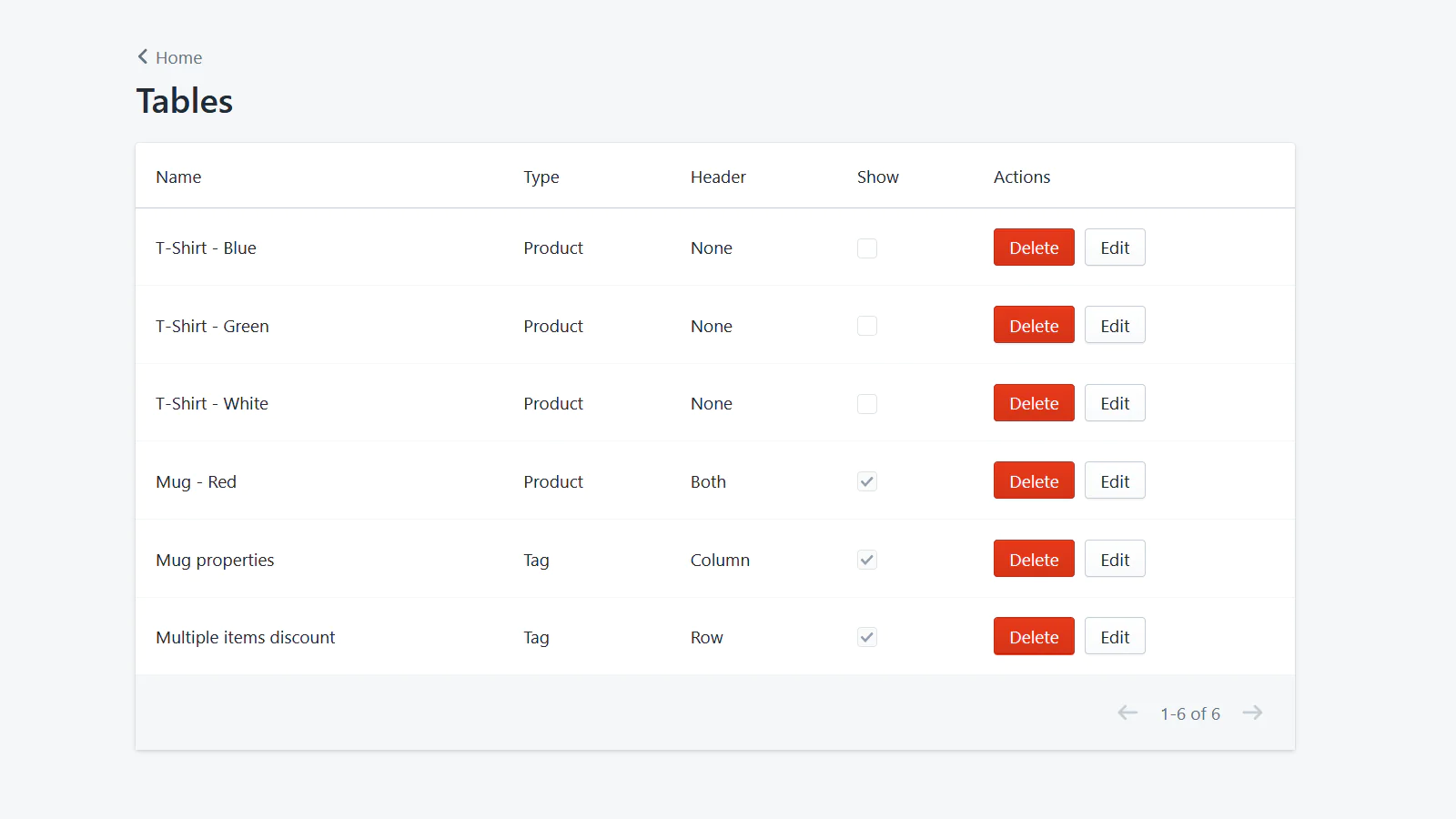Open the Home page
This screenshot has width=1456, height=819.
[178, 56]
